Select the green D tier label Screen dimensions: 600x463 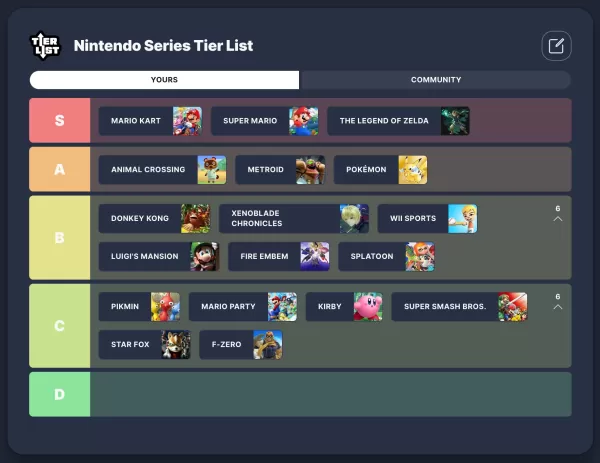60,394
